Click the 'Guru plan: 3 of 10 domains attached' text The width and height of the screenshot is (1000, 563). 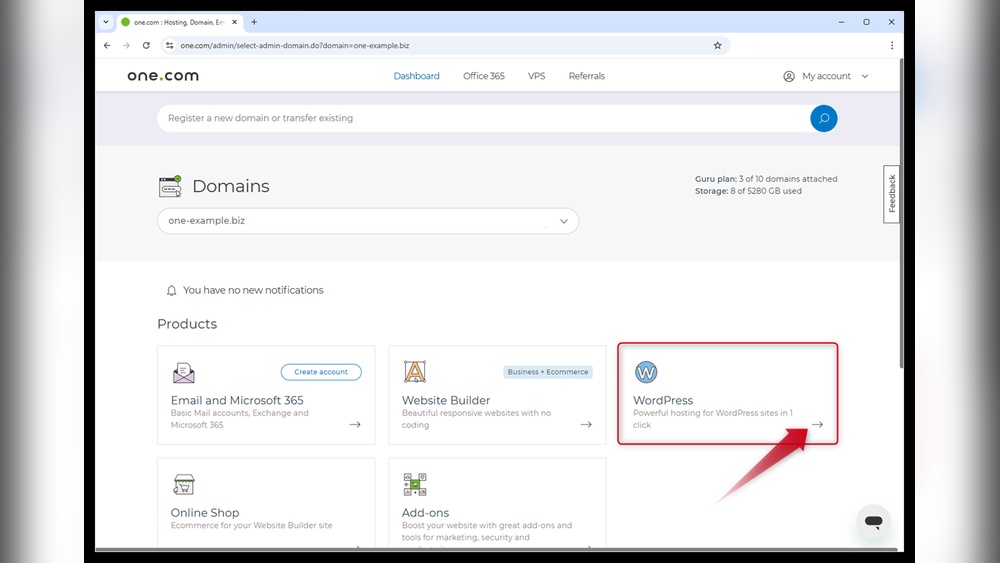pos(766,179)
